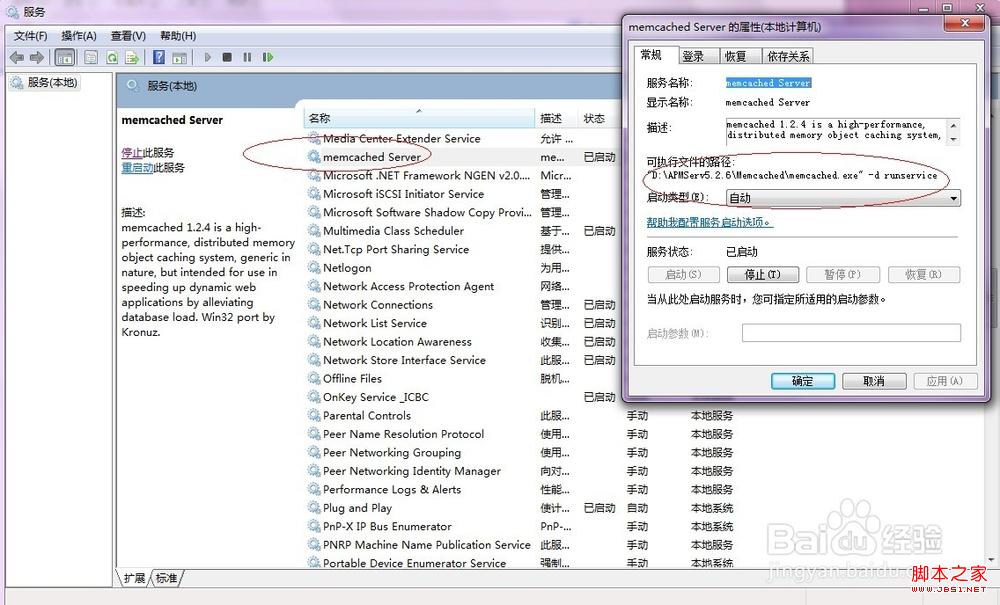
Task: Click gear icon of memcached Server row
Action: pyautogui.click(x=314, y=157)
